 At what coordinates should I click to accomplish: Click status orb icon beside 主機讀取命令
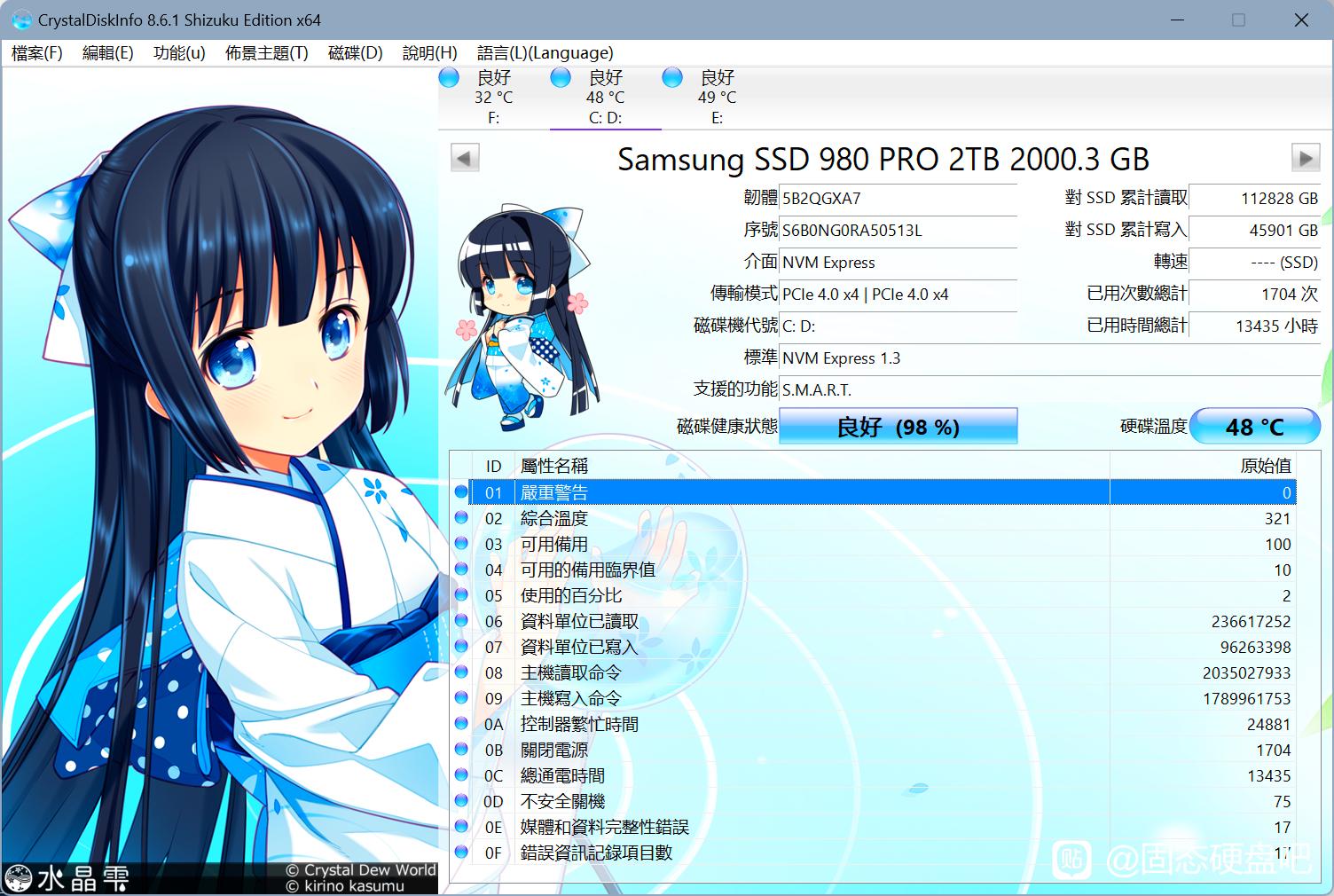click(x=461, y=672)
